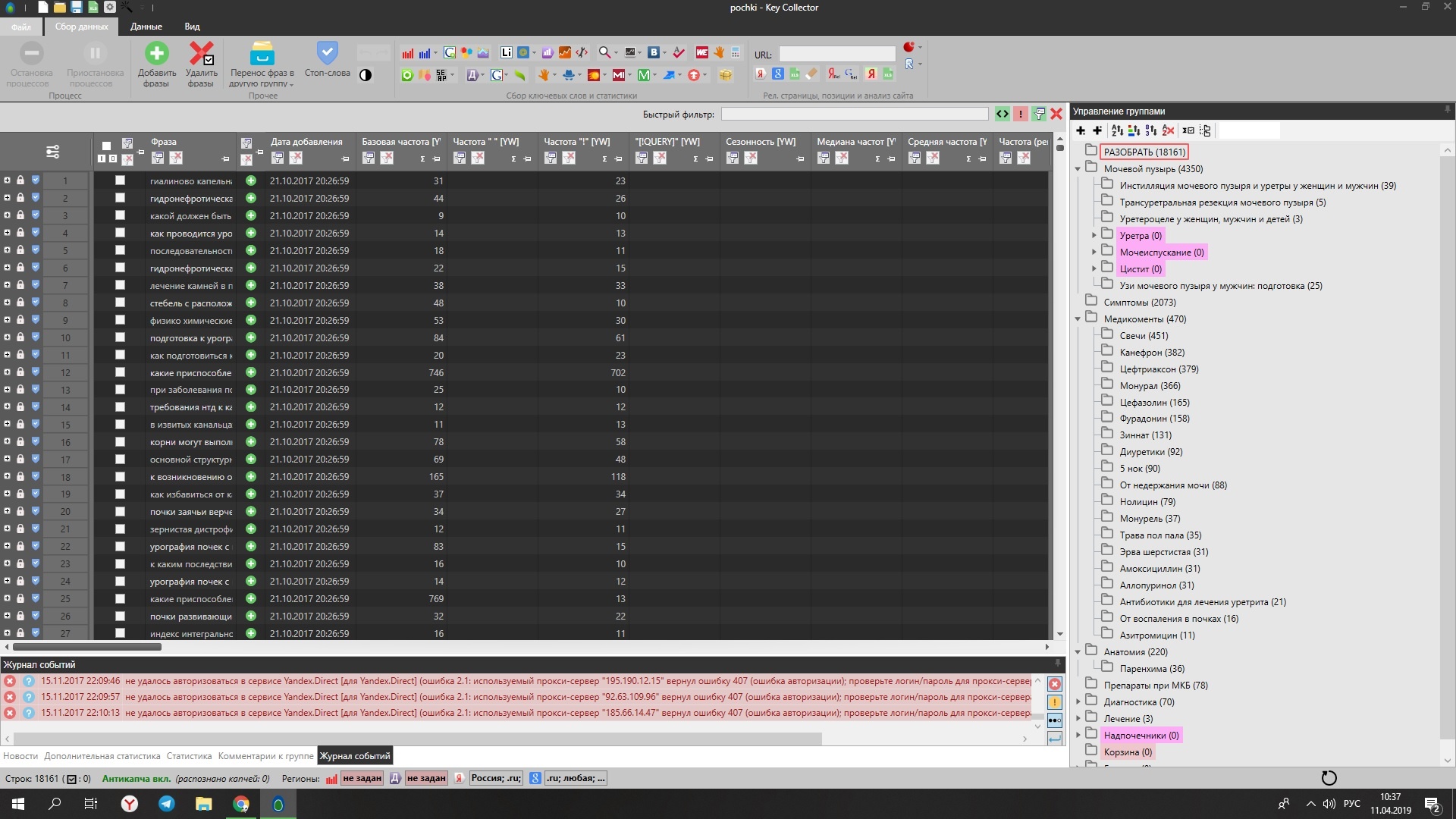
Task: Clear the quick filter with red X
Action: coord(1056,115)
